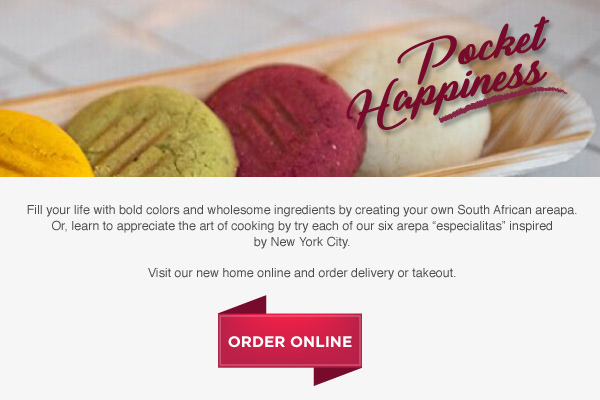This screenshot has width=600, height=400.
Task: Click the 'South African areapa' text
Action: tap(516, 210)
